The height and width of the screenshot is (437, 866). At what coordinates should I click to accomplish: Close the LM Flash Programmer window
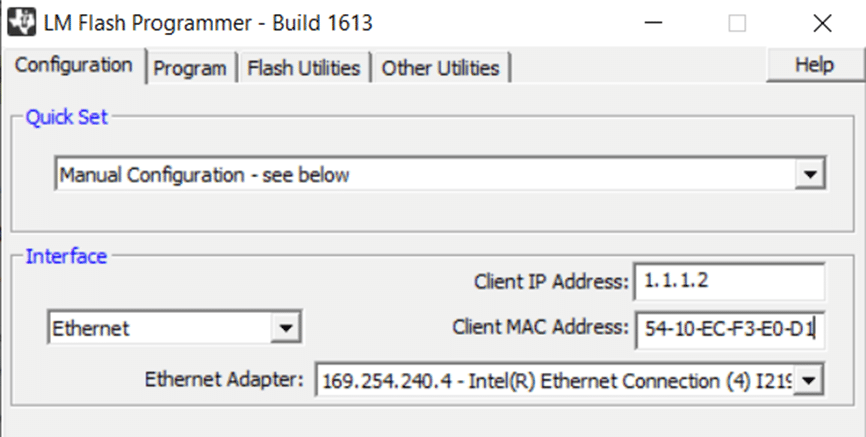point(822,23)
